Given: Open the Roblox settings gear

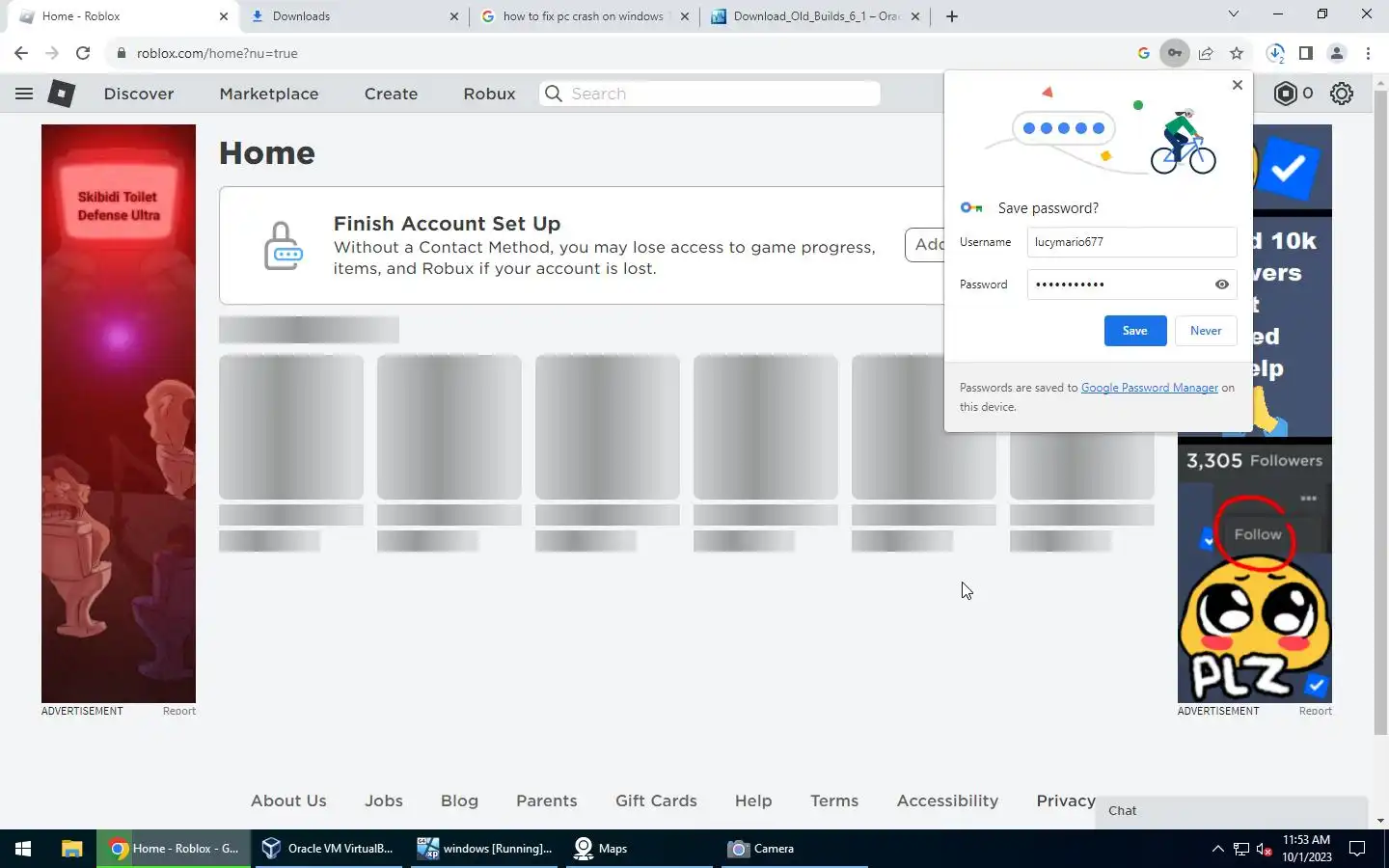Looking at the screenshot, I should 1342,94.
